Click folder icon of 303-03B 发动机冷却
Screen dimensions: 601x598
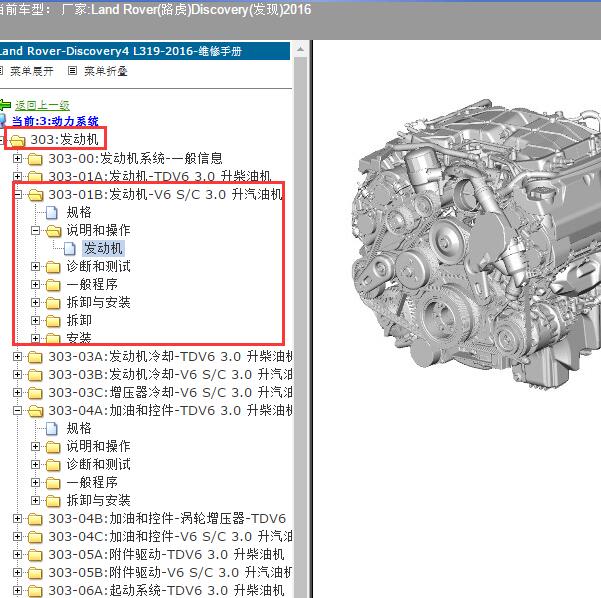point(35,375)
